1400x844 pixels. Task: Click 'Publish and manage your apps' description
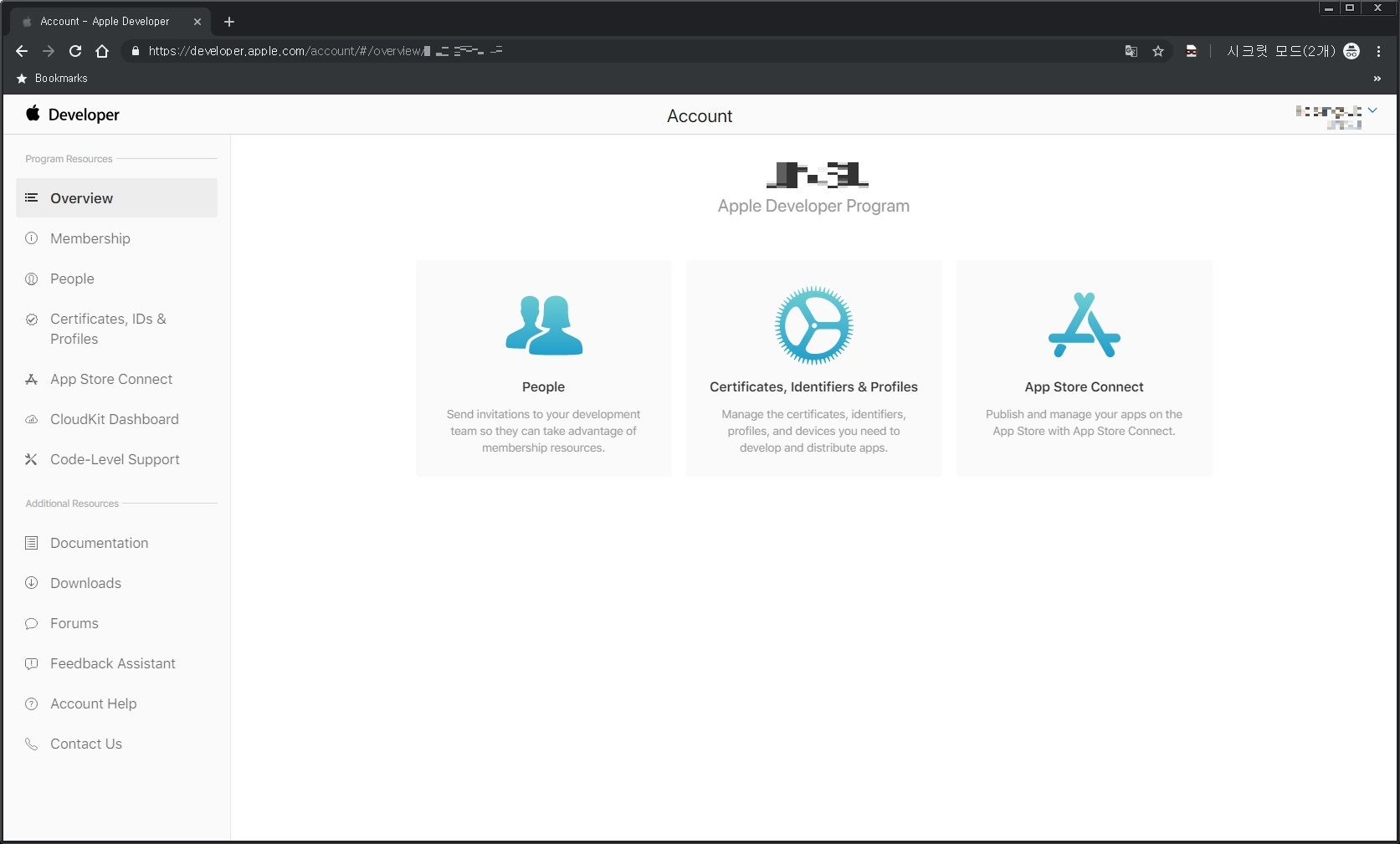point(1084,414)
